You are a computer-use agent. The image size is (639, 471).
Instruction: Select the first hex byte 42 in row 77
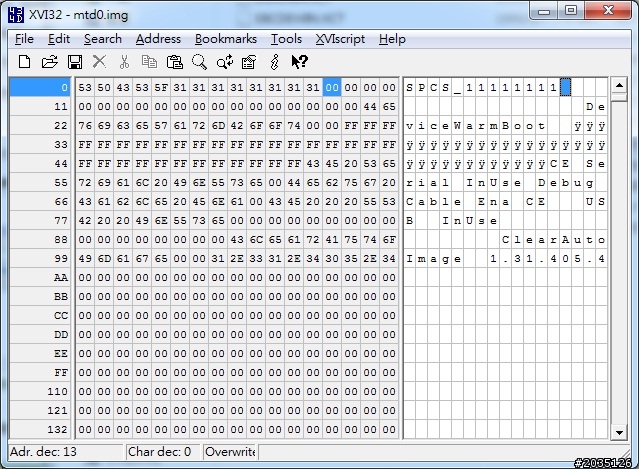[85, 220]
